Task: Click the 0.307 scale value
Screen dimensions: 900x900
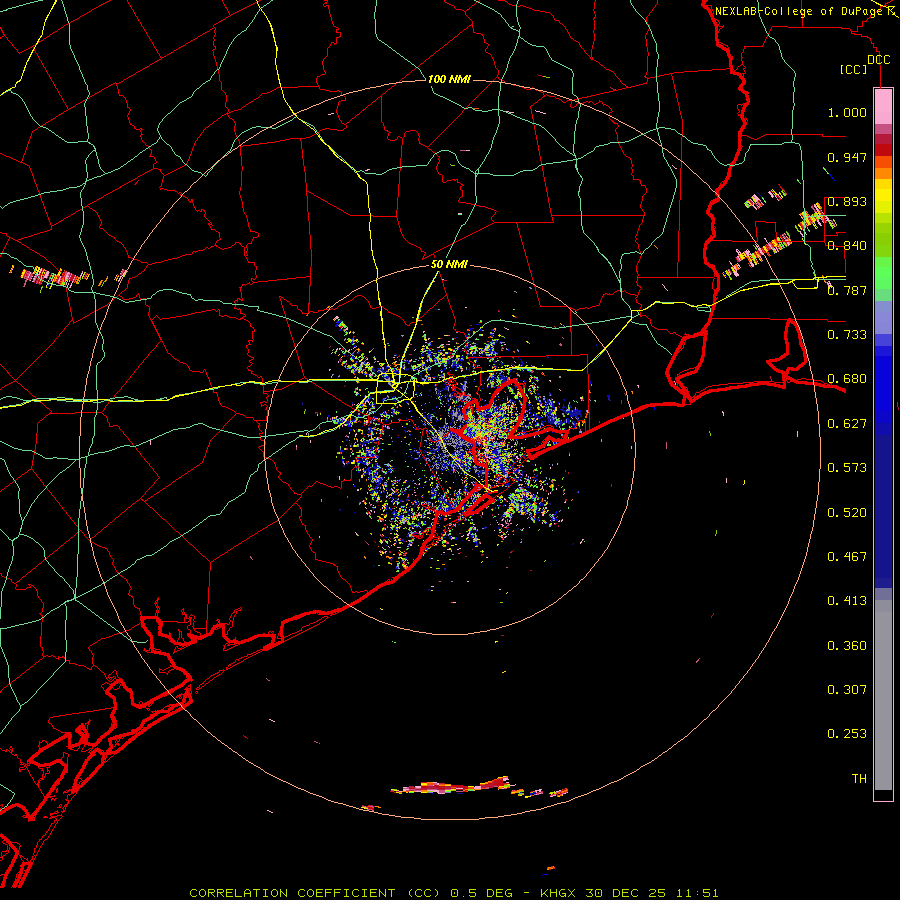Action: [x=847, y=690]
